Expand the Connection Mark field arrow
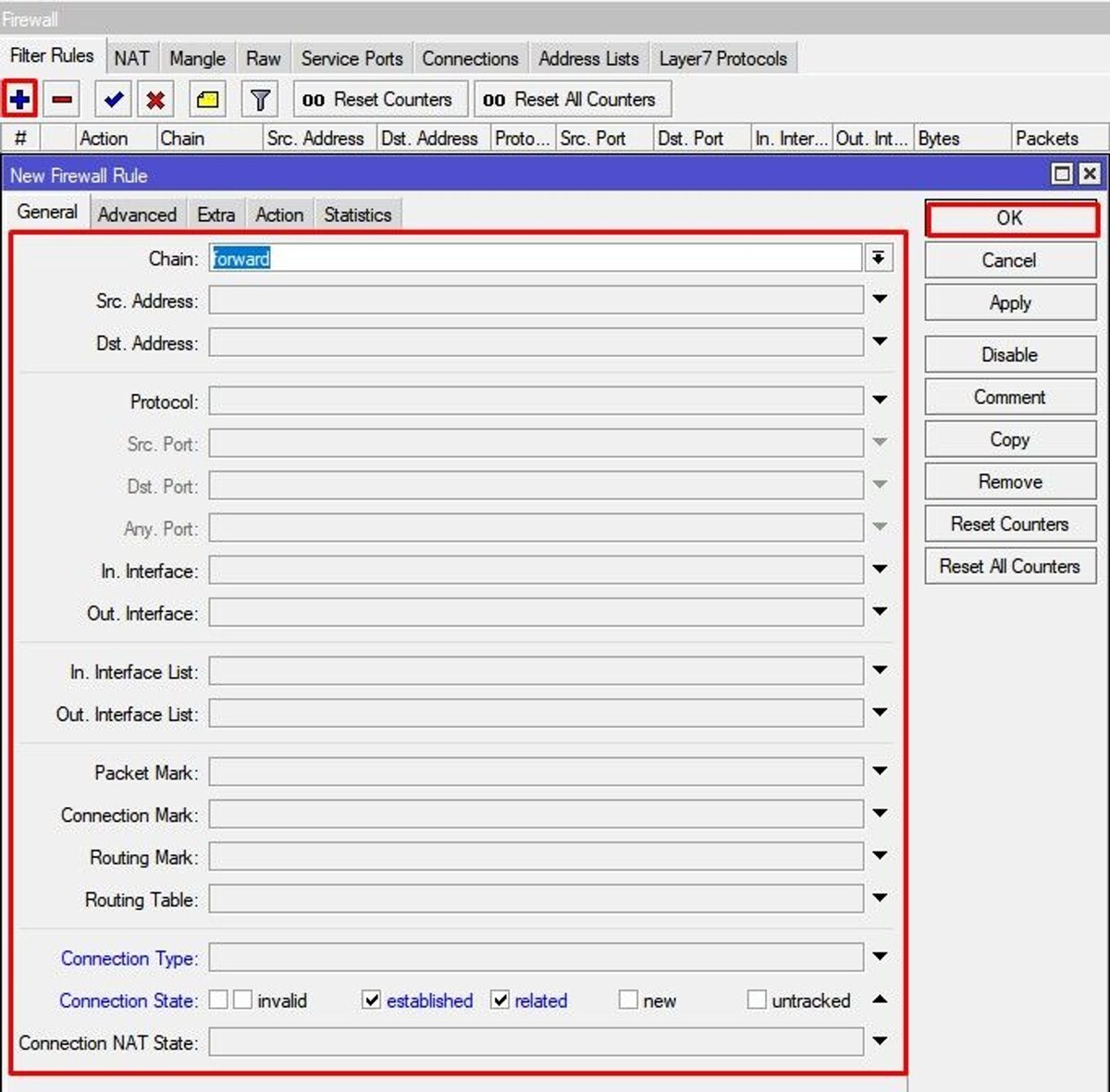The height and width of the screenshot is (1092, 1110). click(x=880, y=813)
